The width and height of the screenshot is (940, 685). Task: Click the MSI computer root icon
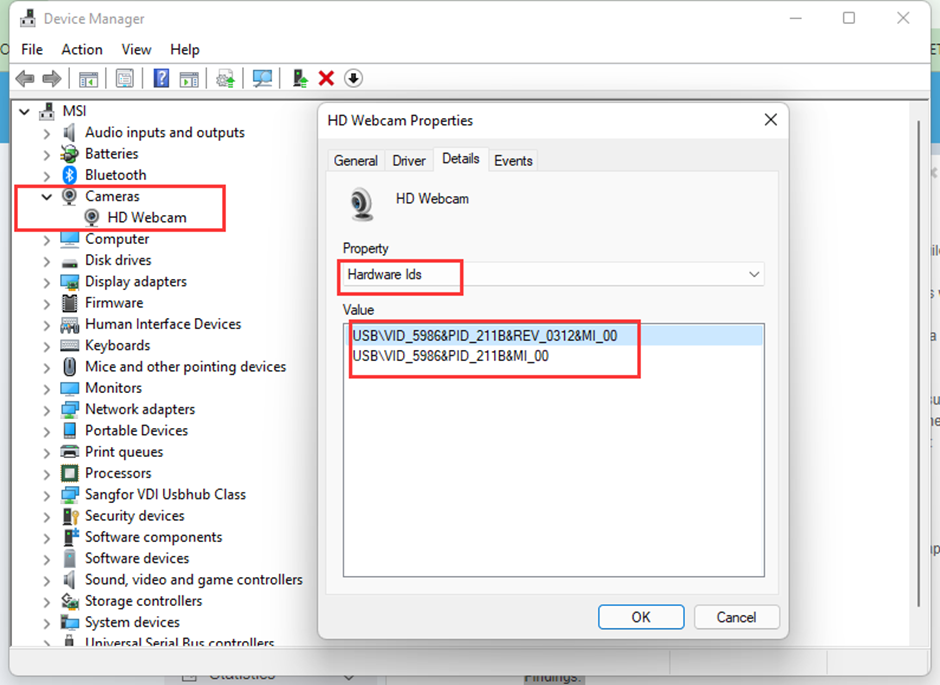(47, 111)
